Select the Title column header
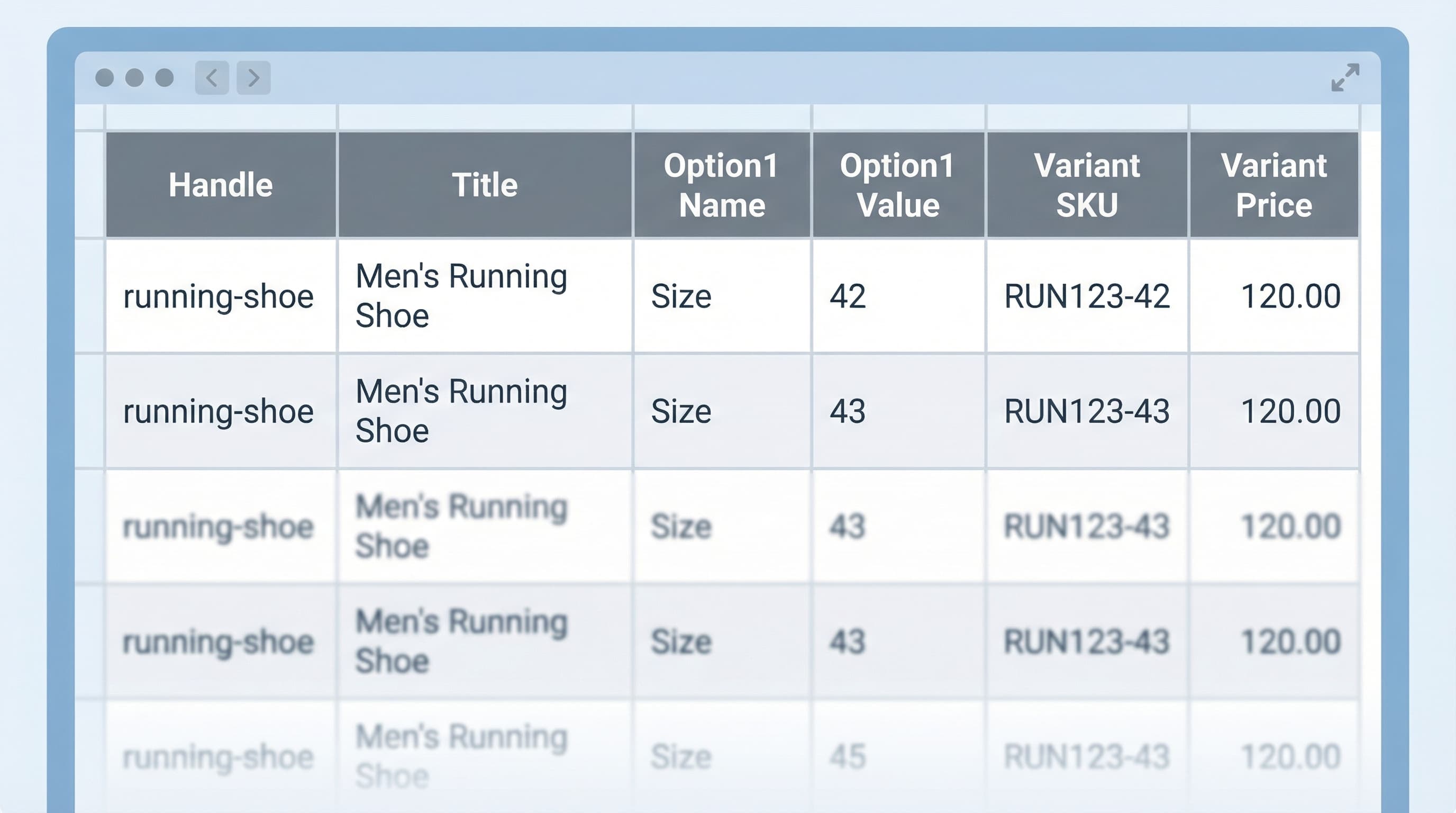The width and height of the screenshot is (1456, 813). [x=485, y=185]
